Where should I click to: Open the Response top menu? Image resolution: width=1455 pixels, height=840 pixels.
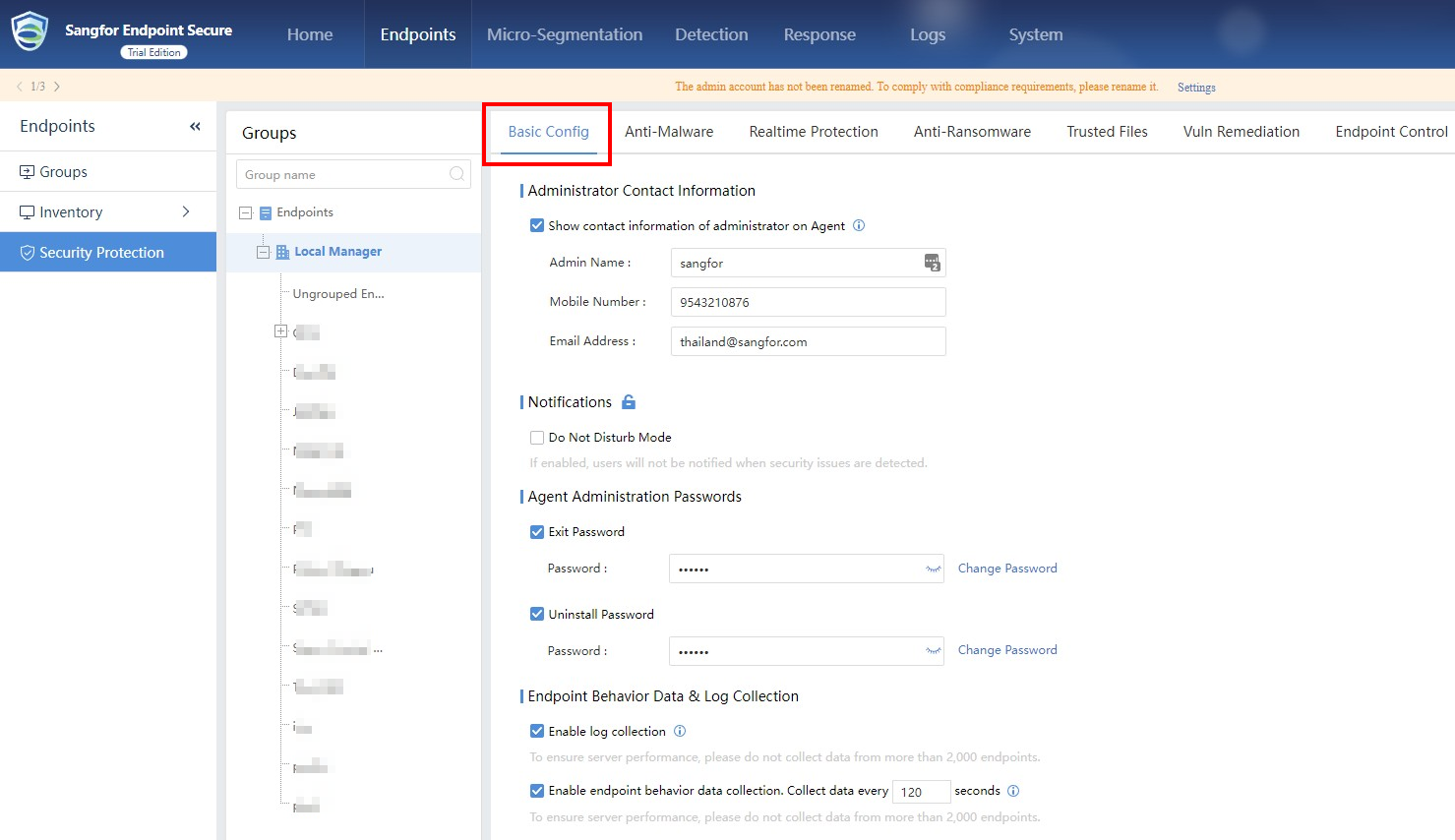(819, 34)
